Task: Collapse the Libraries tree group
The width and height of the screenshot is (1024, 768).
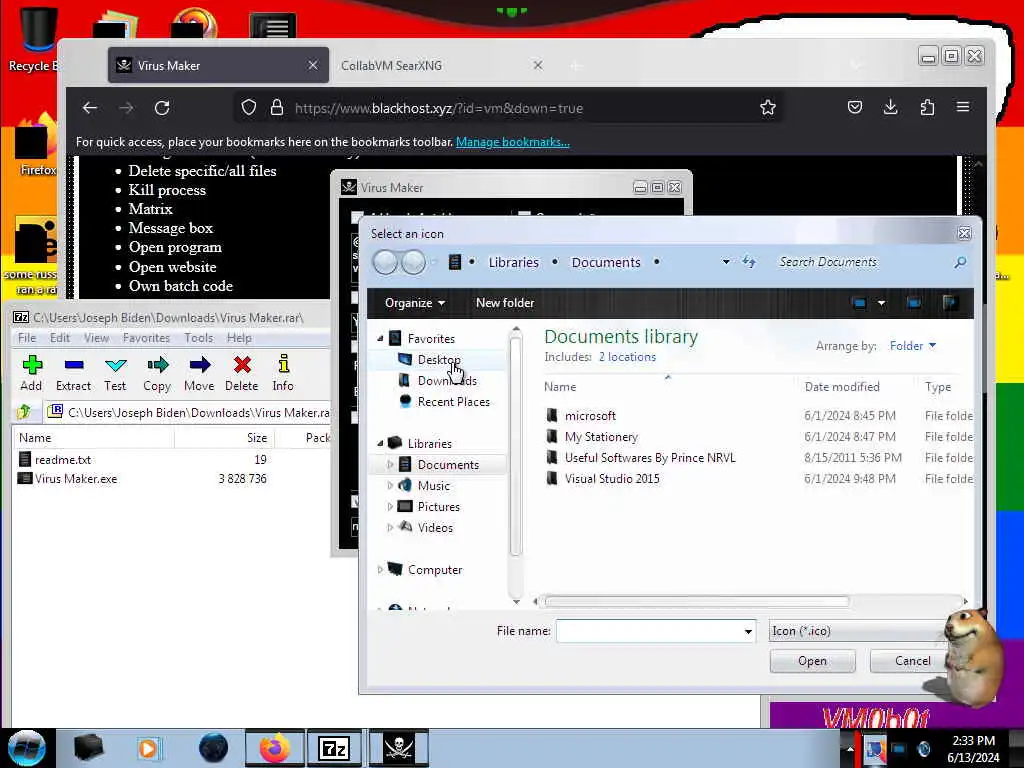Action: pos(380,443)
